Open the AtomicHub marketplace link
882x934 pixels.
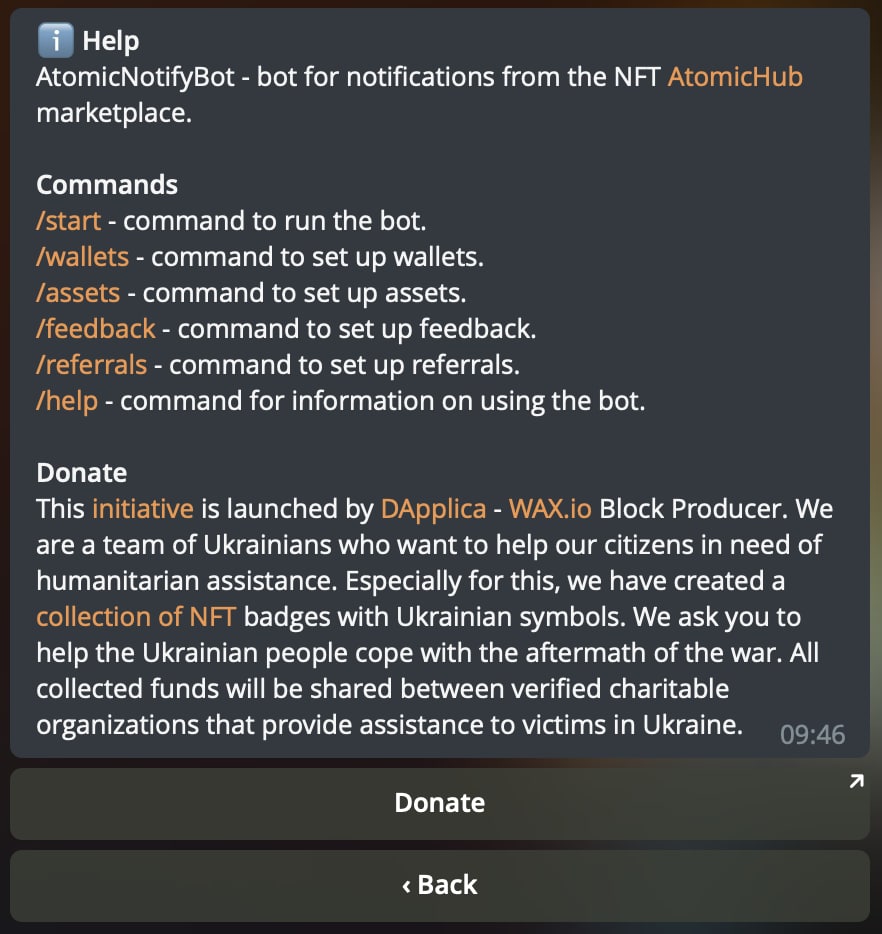(x=735, y=77)
